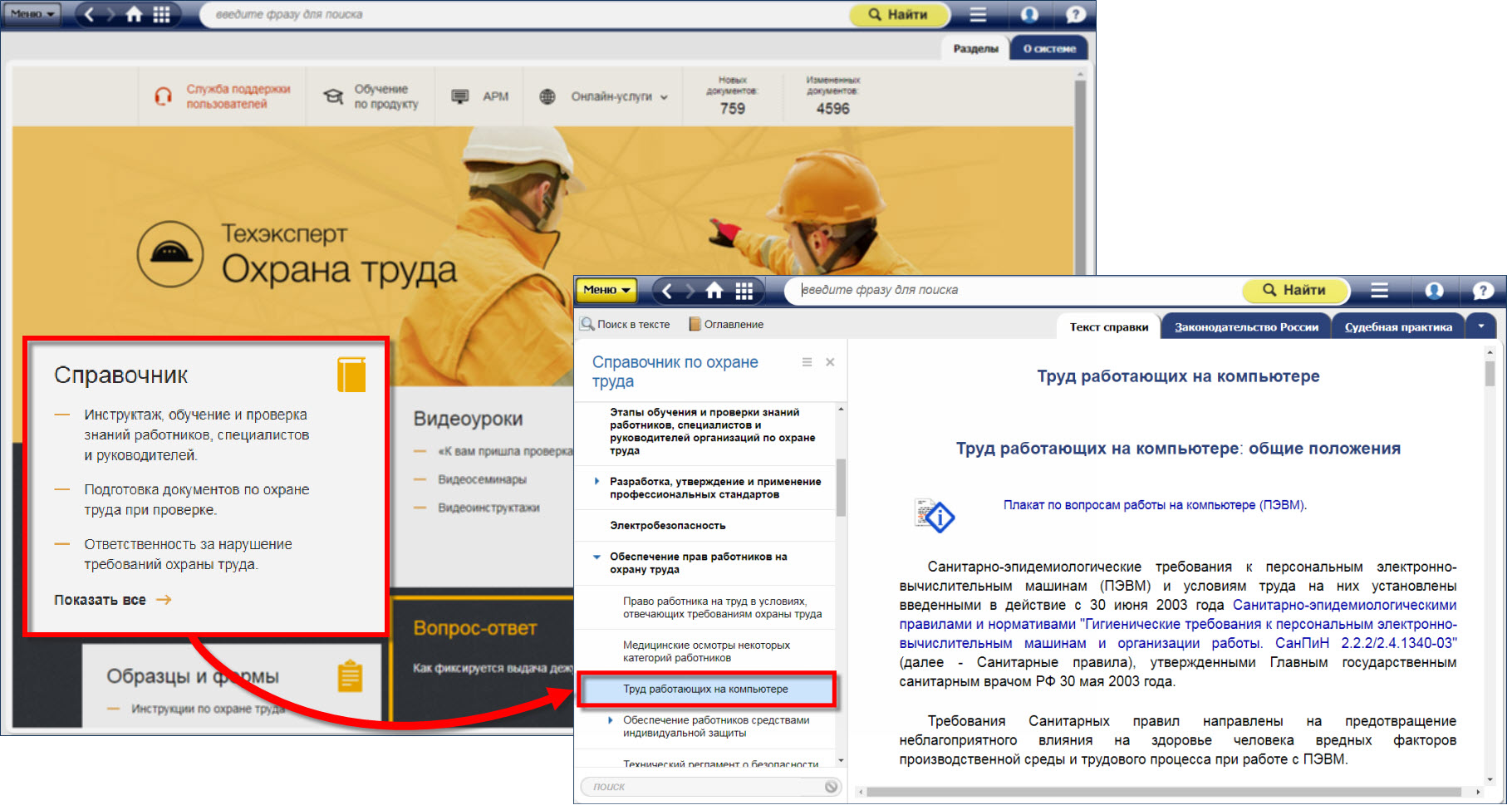1512x810 pixels.
Task: Click the help question mark in front window
Action: pos(1482,291)
